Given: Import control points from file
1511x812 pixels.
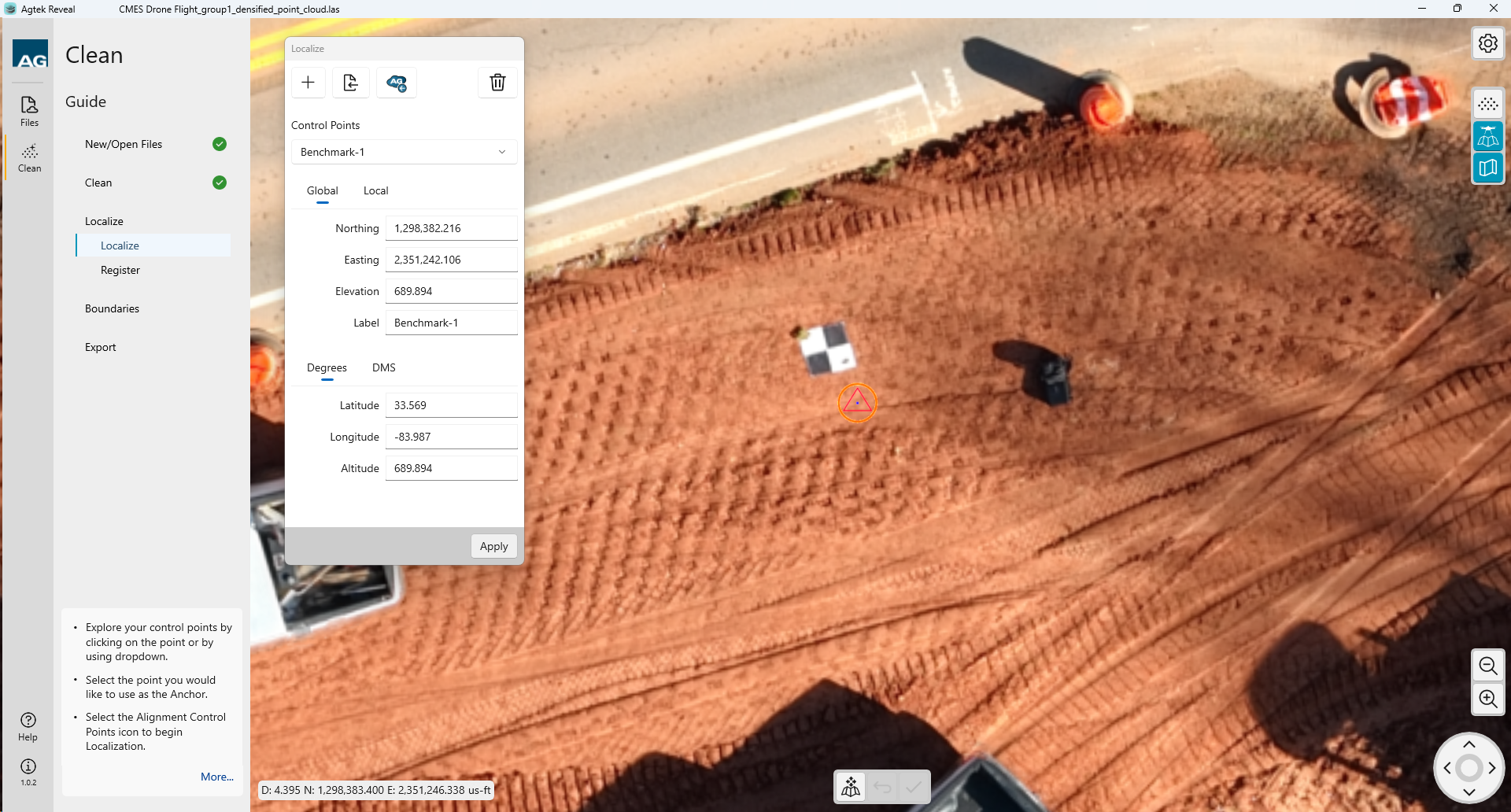Looking at the screenshot, I should (x=351, y=83).
